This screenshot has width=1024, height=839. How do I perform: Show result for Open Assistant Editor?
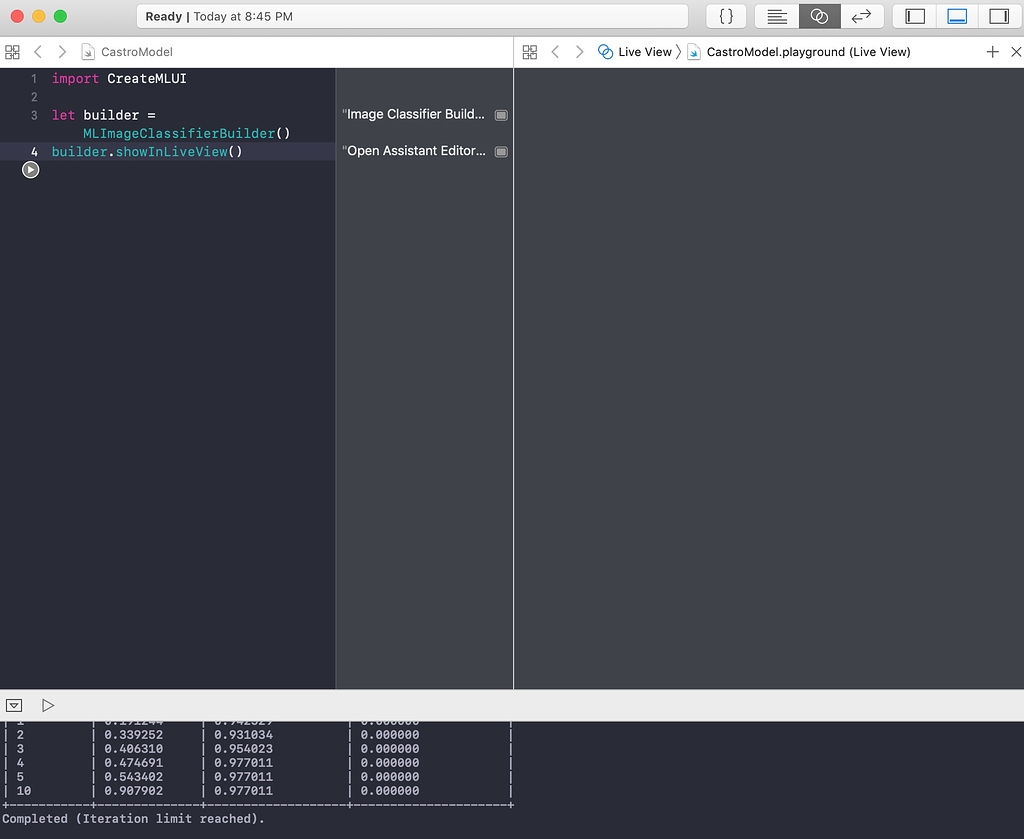tap(501, 151)
